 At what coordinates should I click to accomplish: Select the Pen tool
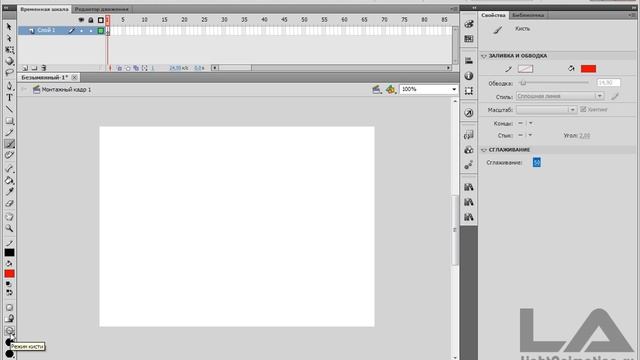[x=9, y=86]
